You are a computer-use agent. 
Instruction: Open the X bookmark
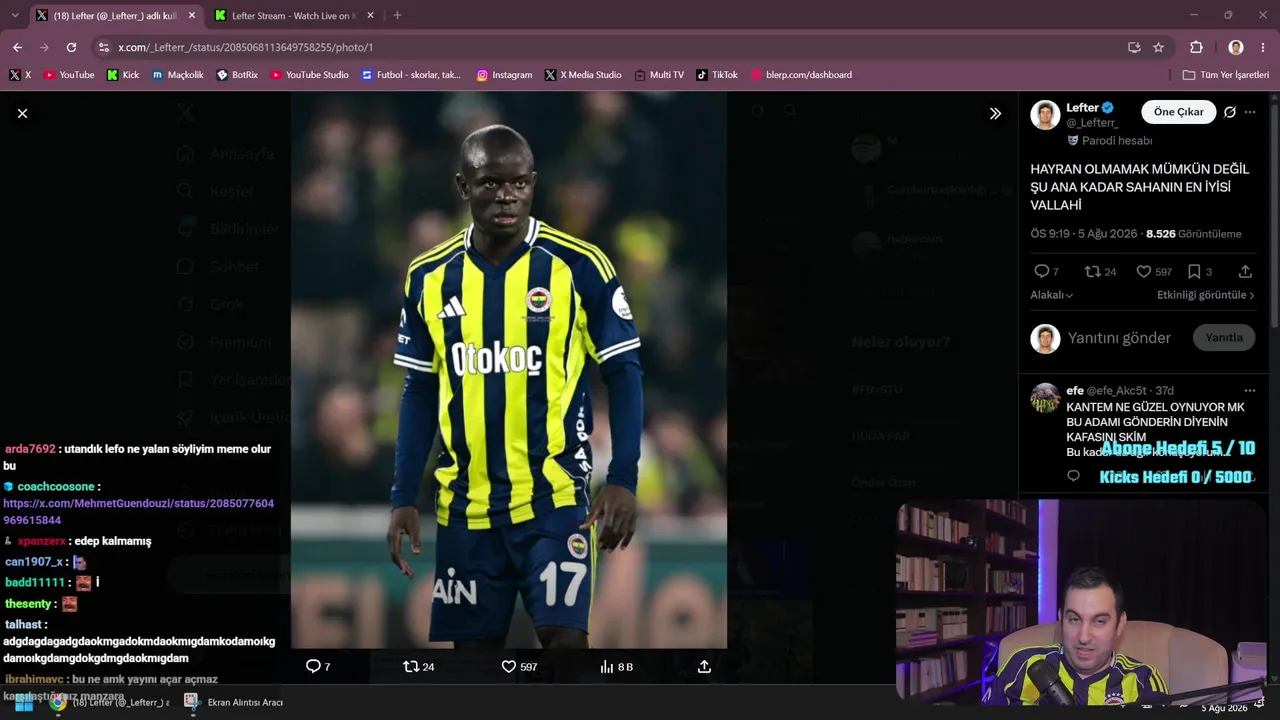click(x=20, y=75)
